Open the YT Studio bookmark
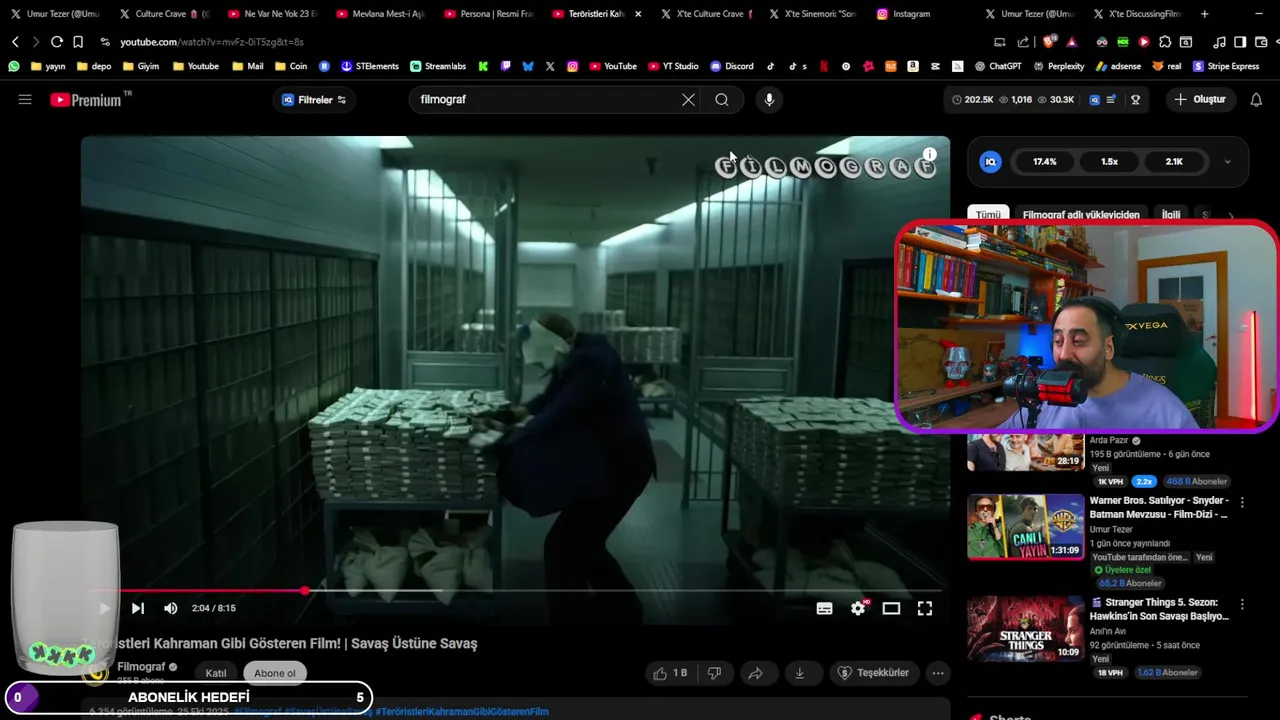 (672, 66)
